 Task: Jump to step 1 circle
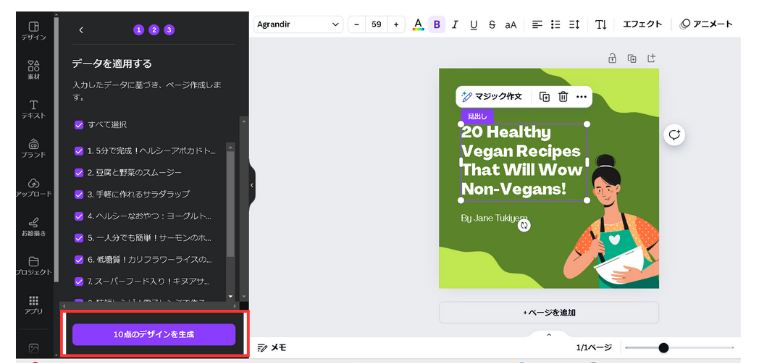point(139,30)
